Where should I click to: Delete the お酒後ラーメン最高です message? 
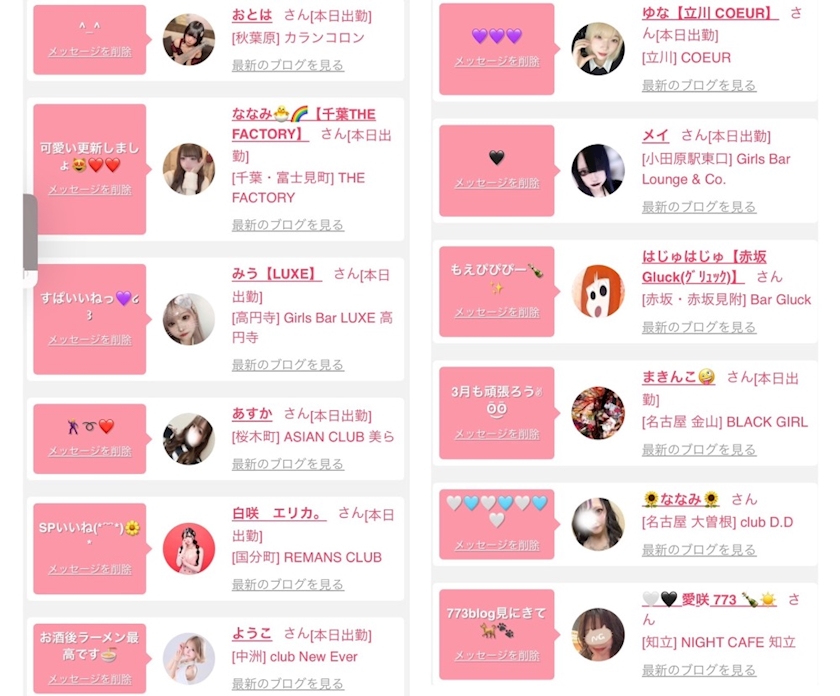(90, 679)
